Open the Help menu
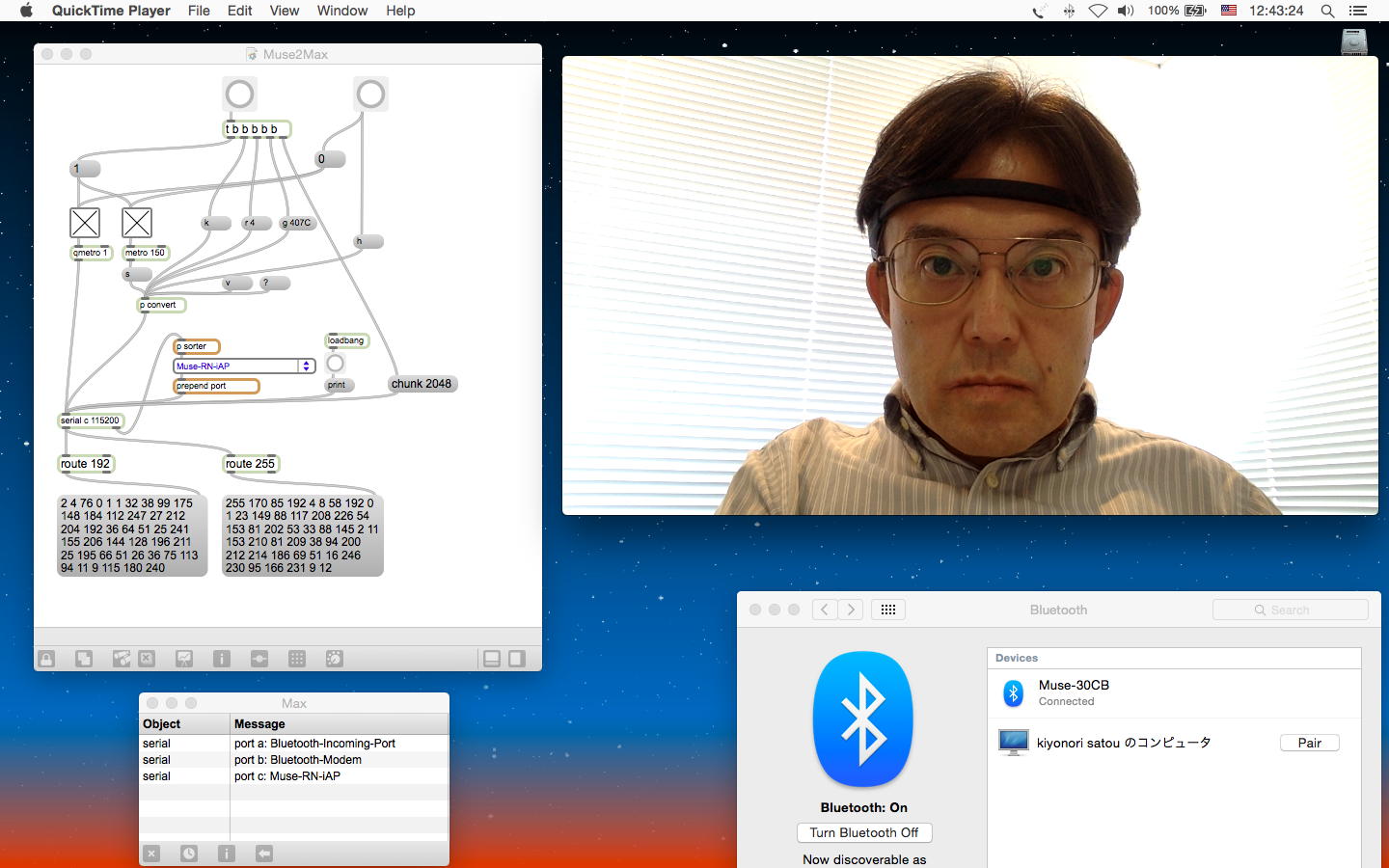The height and width of the screenshot is (868, 1389). [x=400, y=11]
